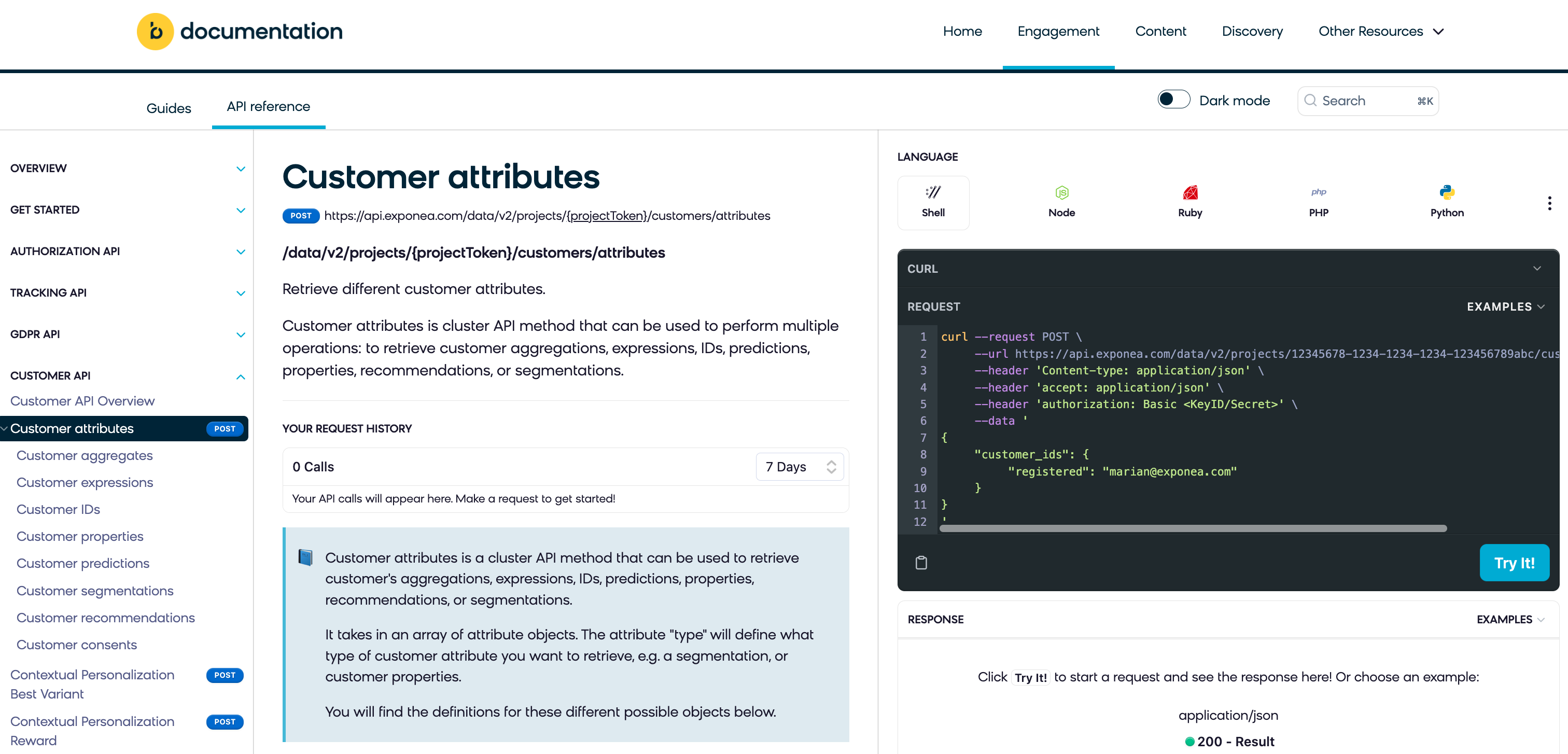
Task: Collapse the CURL code panel
Action: tap(1537, 269)
